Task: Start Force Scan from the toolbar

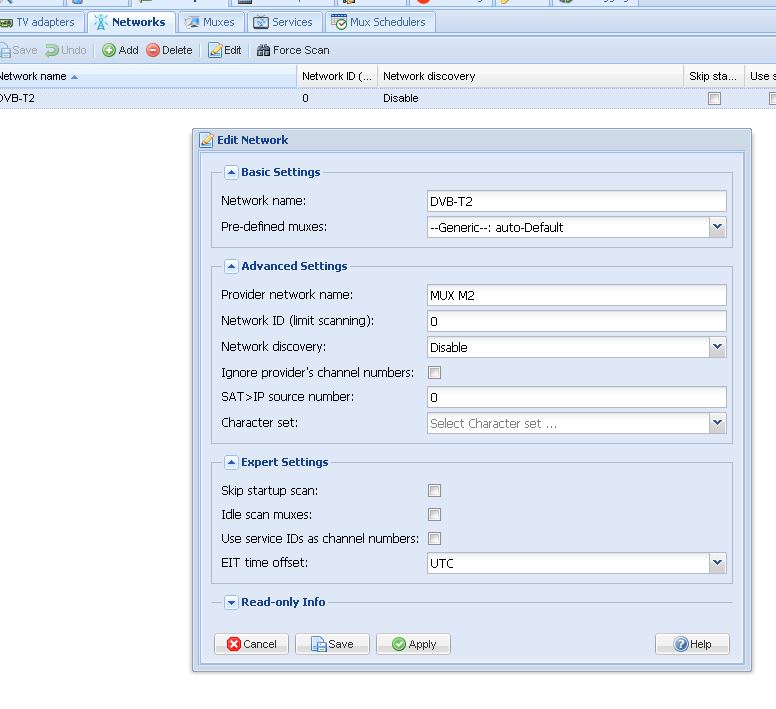Action: click(x=293, y=50)
